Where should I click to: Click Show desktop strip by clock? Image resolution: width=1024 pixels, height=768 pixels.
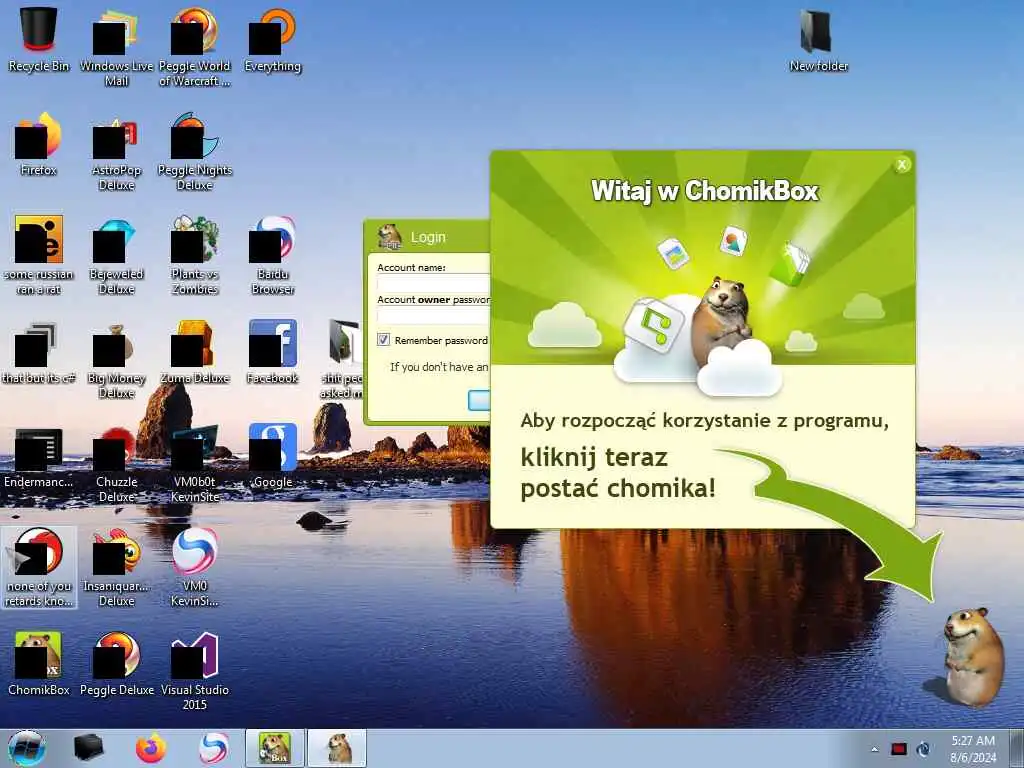(x=1016, y=749)
